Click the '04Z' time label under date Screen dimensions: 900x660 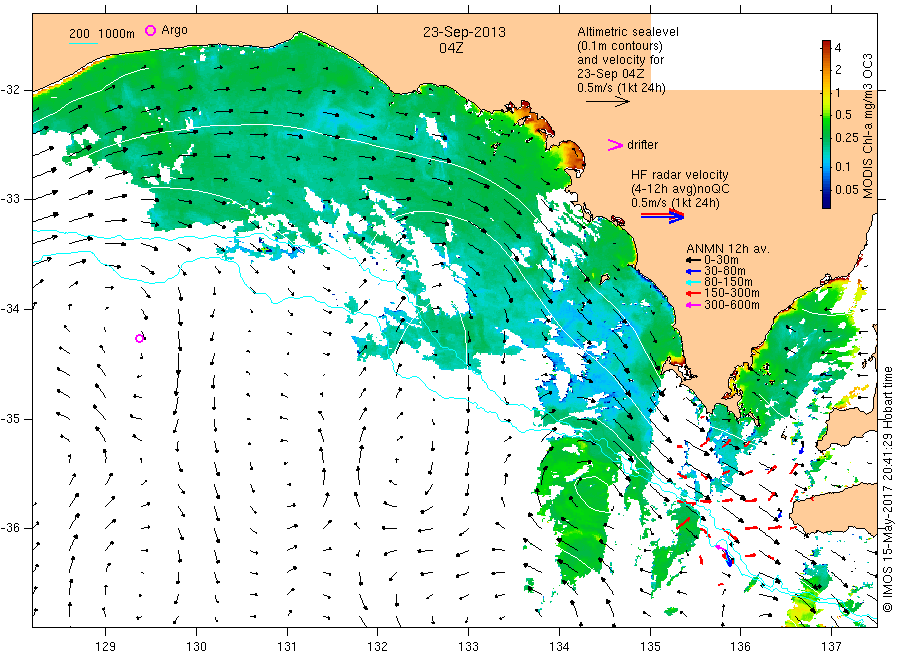451,48
